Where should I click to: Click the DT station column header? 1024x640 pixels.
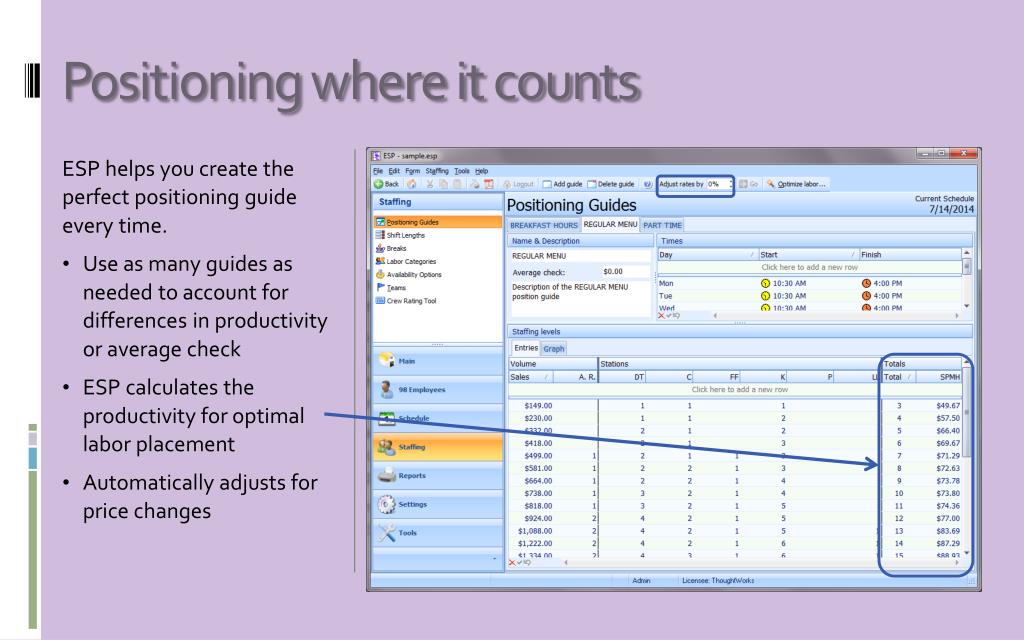tap(622, 377)
